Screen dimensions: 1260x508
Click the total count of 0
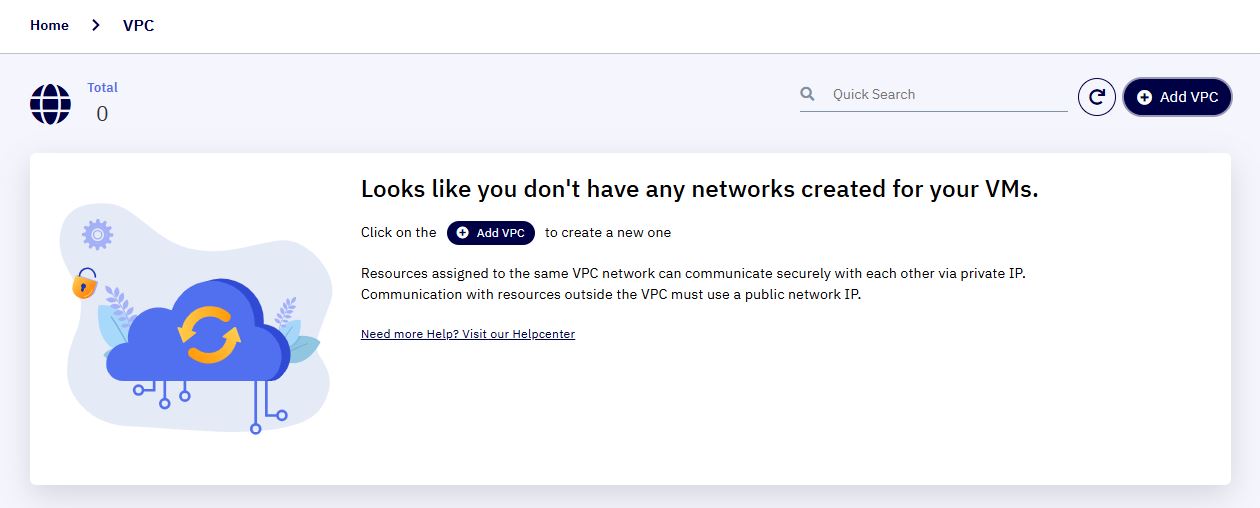(x=102, y=114)
